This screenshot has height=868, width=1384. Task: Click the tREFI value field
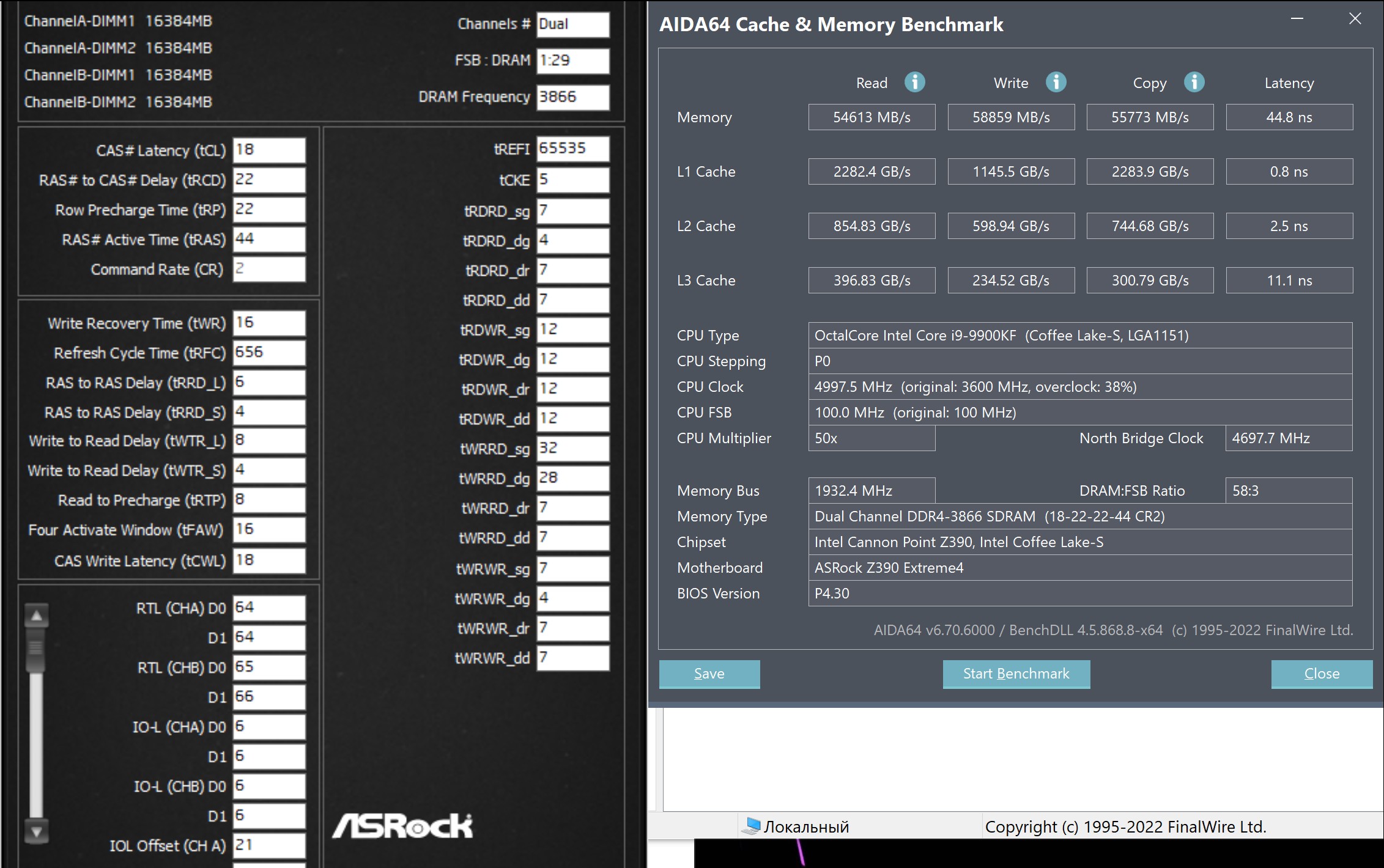tap(572, 149)
